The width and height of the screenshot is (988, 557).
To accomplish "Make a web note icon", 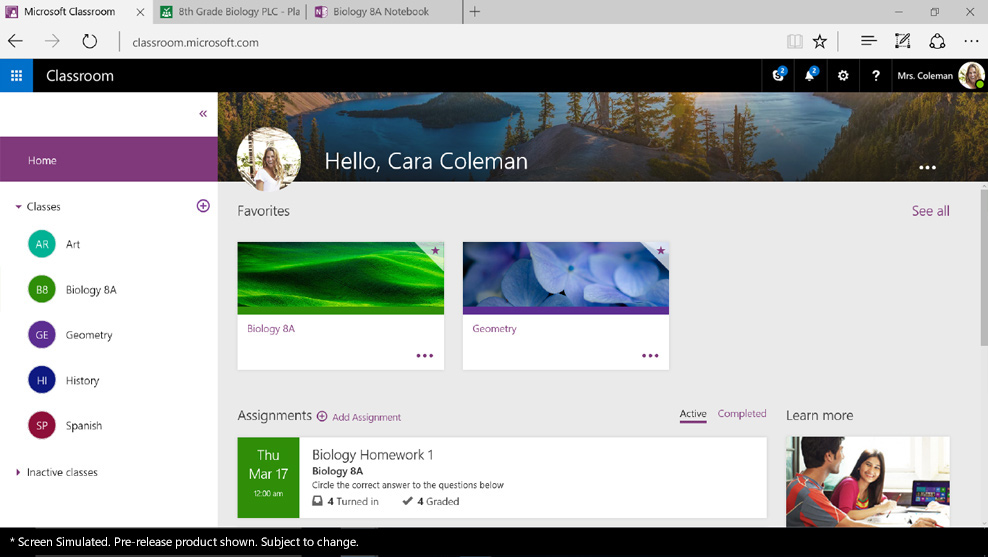I will point(903,42).
